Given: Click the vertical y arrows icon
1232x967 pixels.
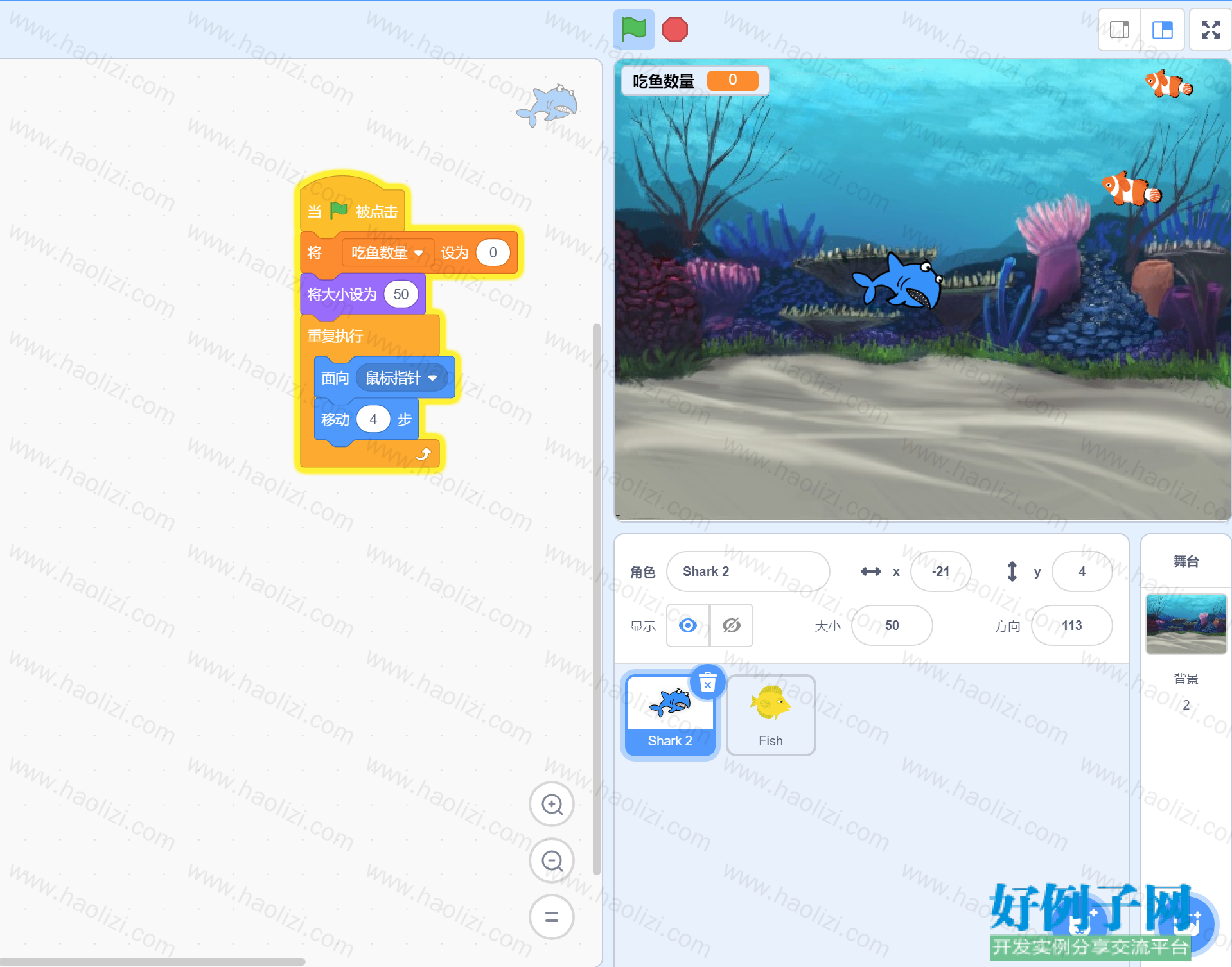Looking at the screenshot, I should [1012, 571].
